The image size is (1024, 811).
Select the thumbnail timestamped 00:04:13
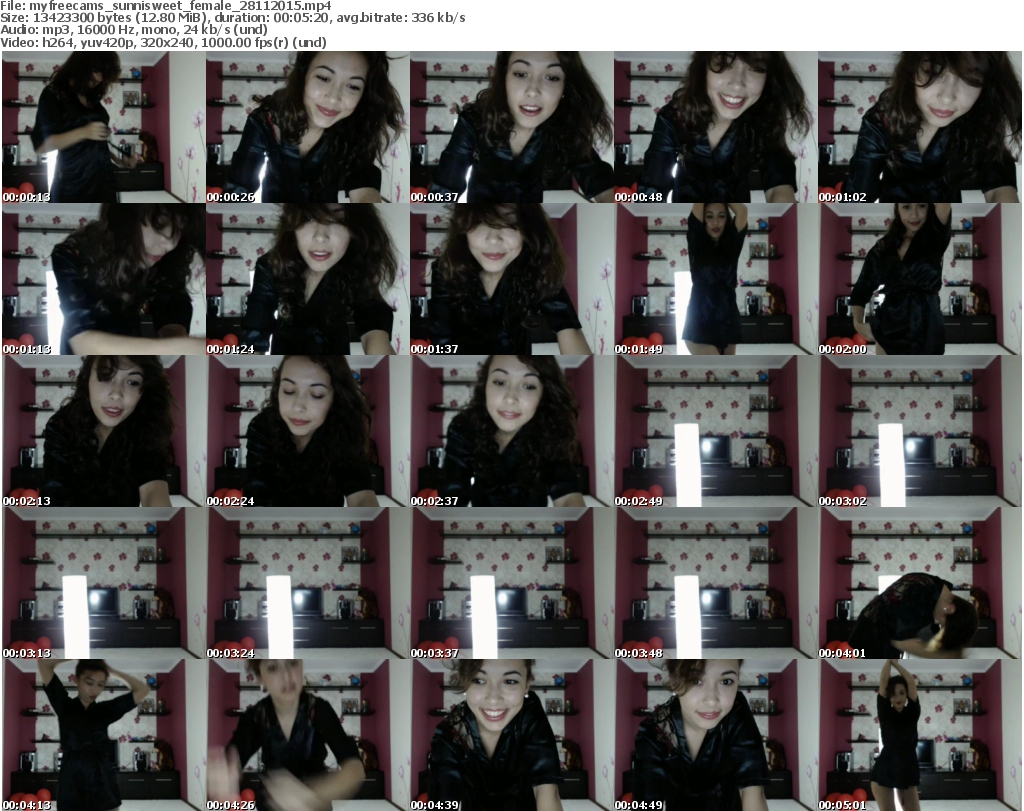104,735
